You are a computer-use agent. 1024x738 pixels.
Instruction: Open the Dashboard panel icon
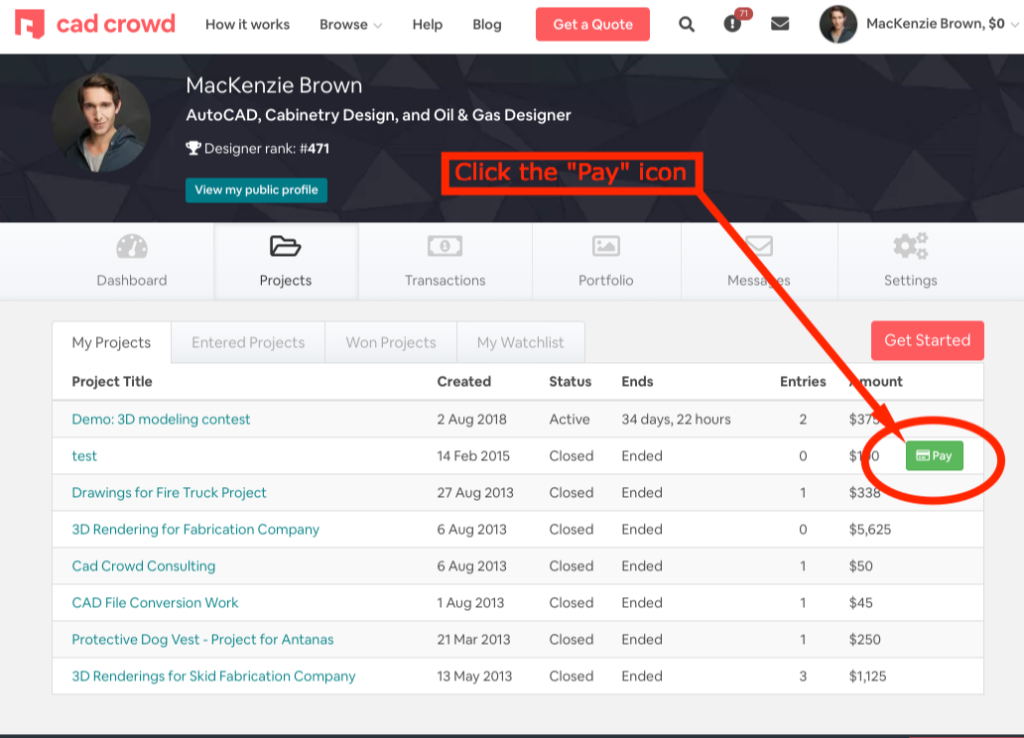pos(132,245)
